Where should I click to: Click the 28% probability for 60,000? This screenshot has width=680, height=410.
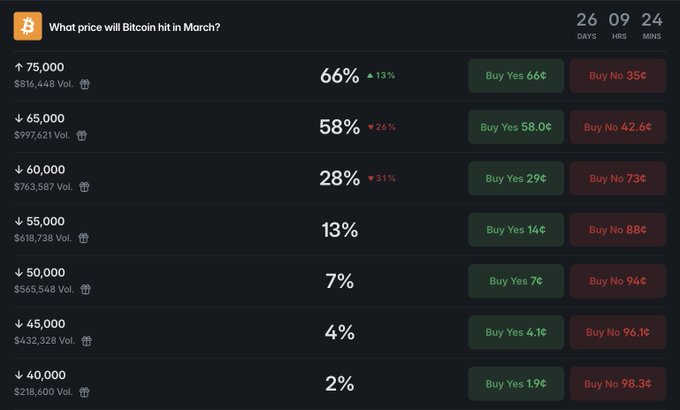coord(339,178)
